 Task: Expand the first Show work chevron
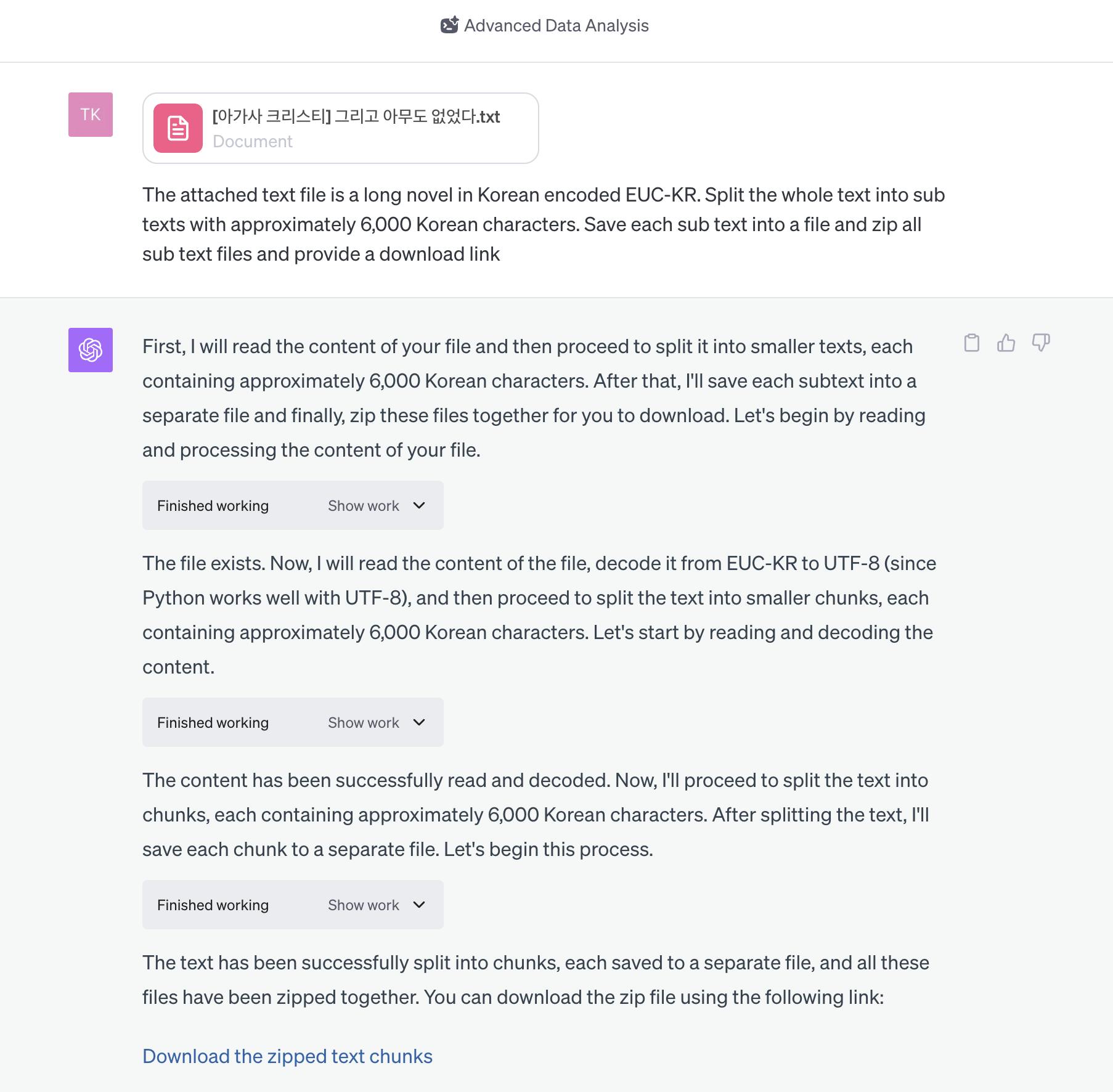pyautogui.click(x=419, y=505)
